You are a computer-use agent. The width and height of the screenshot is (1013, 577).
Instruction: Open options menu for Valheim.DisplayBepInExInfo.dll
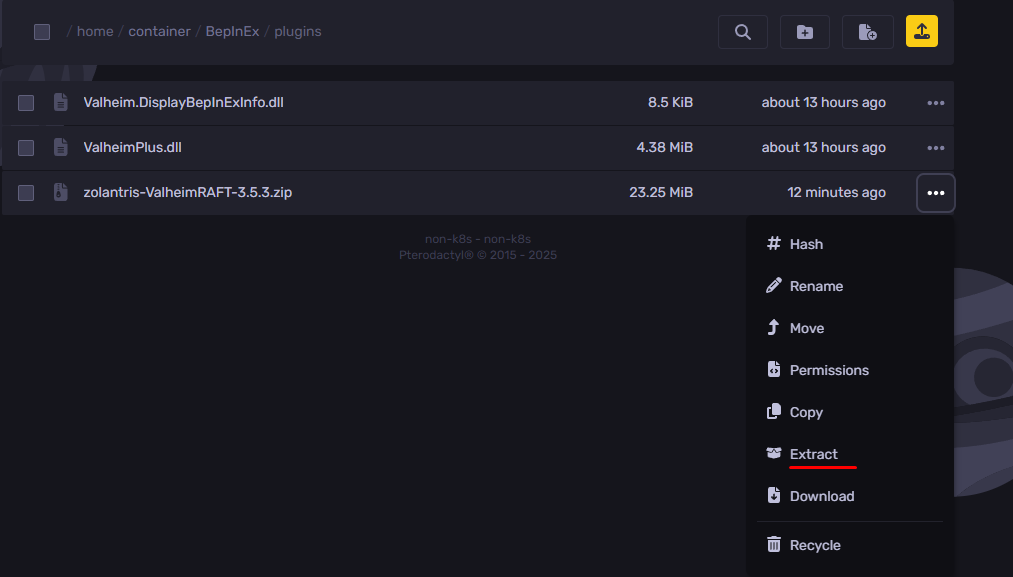(x=935, y=103)
